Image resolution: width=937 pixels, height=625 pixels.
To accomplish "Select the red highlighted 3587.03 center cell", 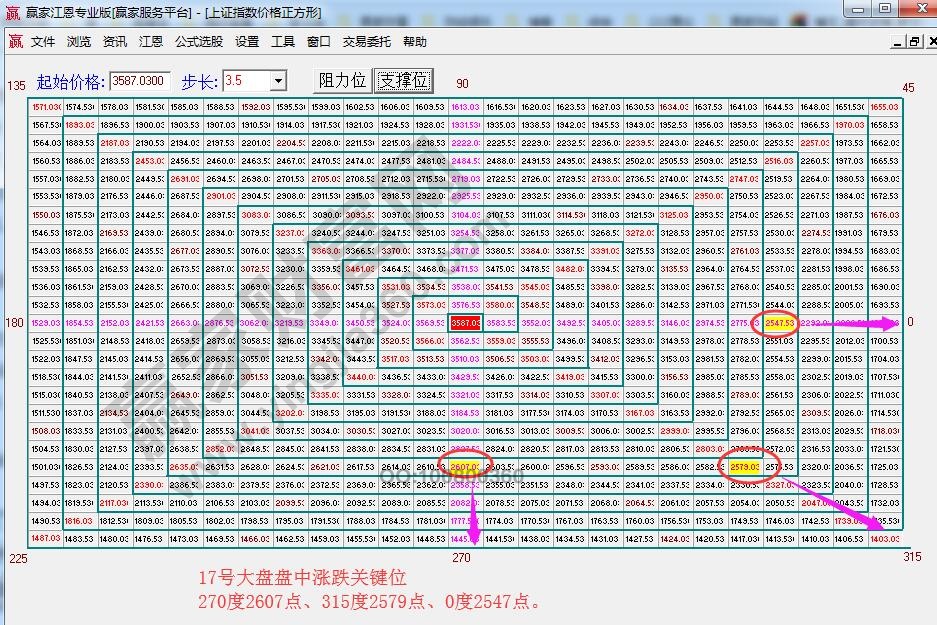I will [x=468, y=323].
